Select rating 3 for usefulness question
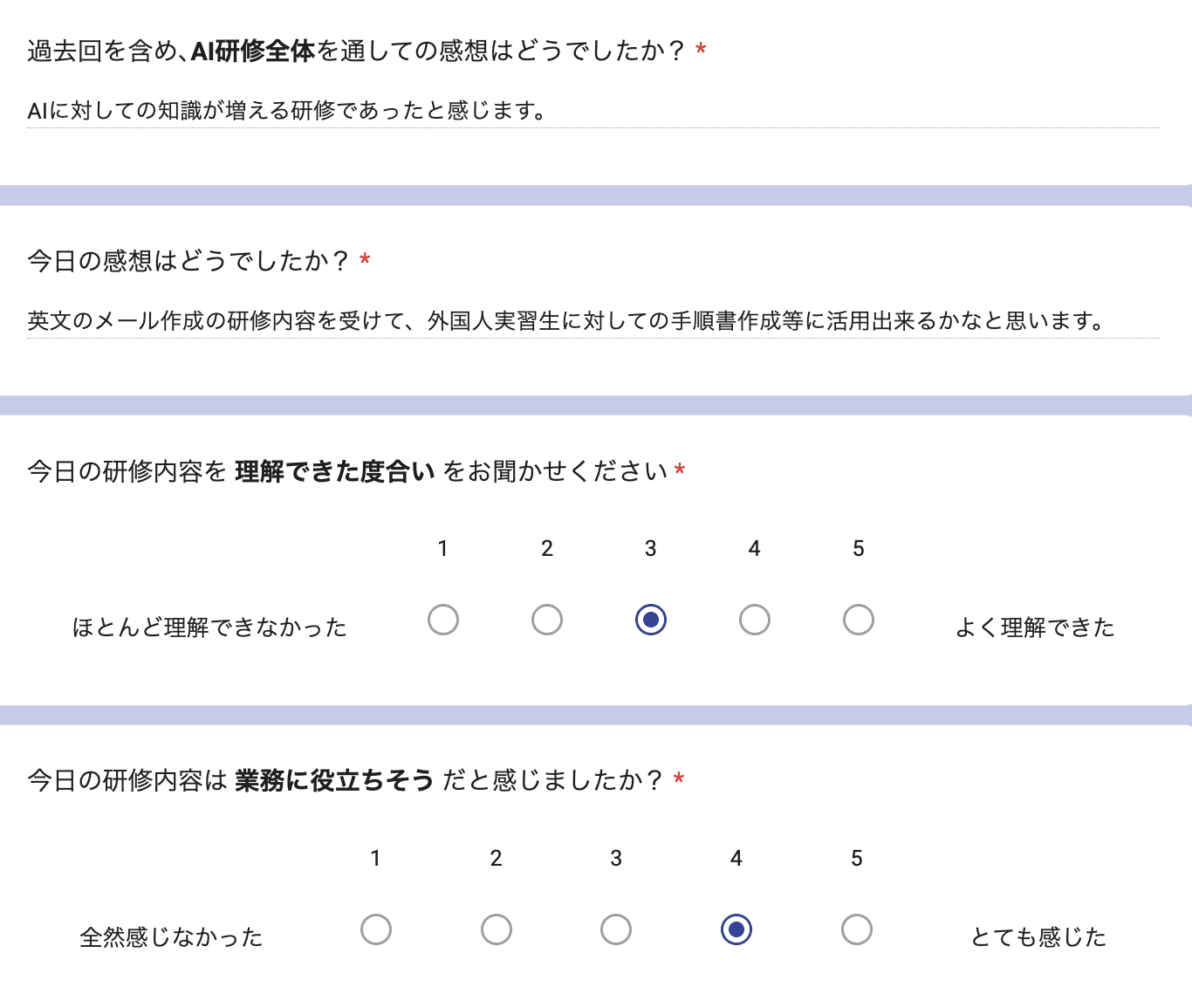 pyautogui.click(x=616, y=929)
